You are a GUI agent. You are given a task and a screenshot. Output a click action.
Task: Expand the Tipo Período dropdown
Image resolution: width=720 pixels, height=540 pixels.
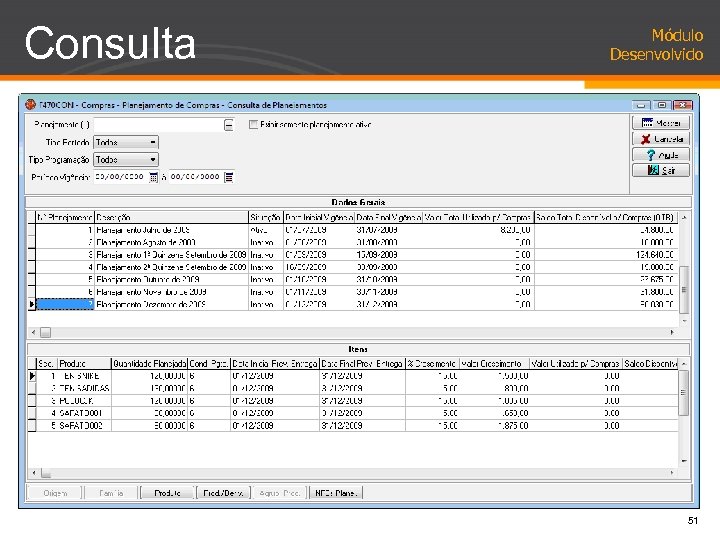coord(152,143)
